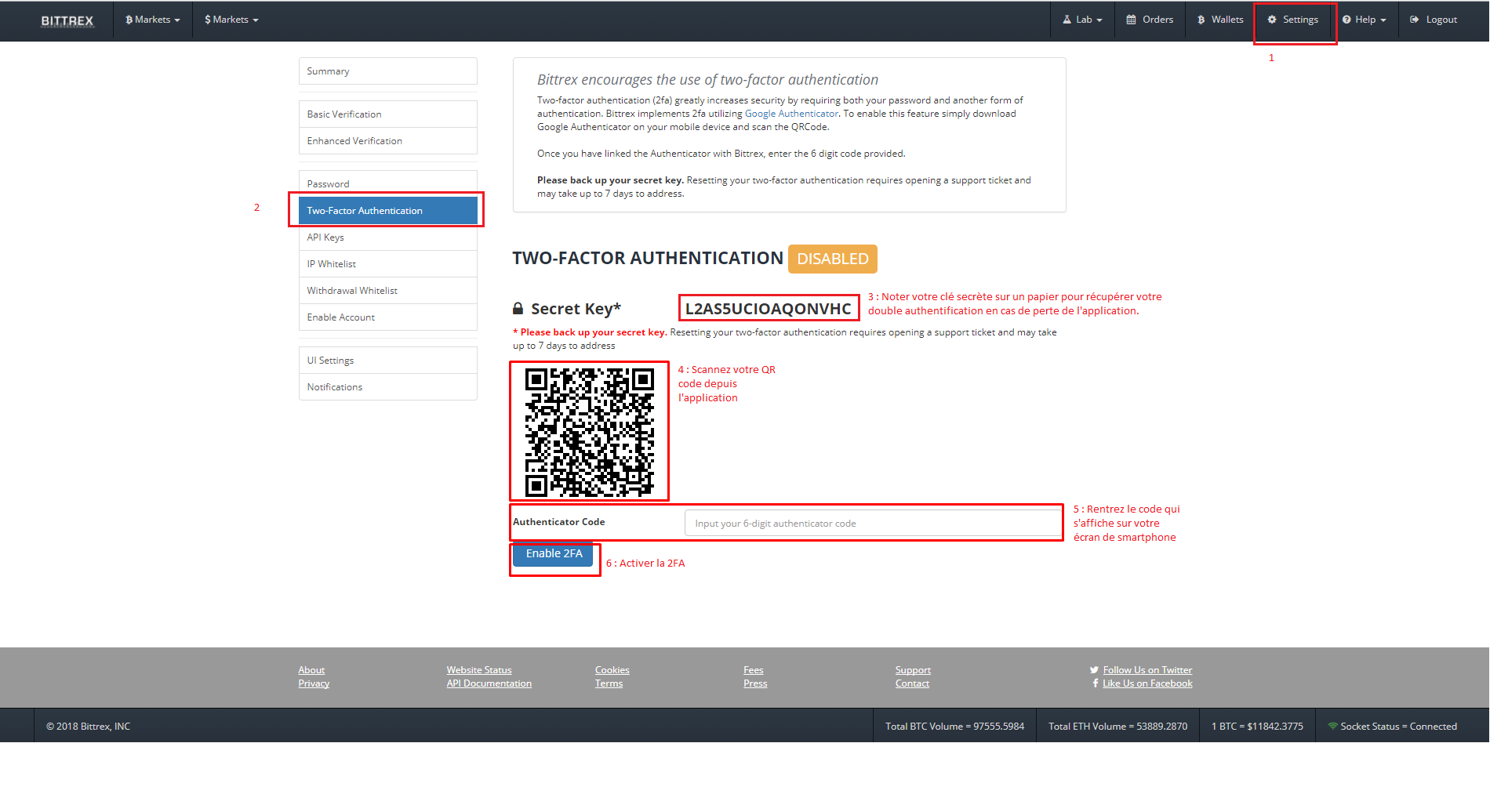Viewport: 1490px width, 812px height.
Task: Select Two-Factor Authentication in the sidebar
Action: click(x=388, y=211)
